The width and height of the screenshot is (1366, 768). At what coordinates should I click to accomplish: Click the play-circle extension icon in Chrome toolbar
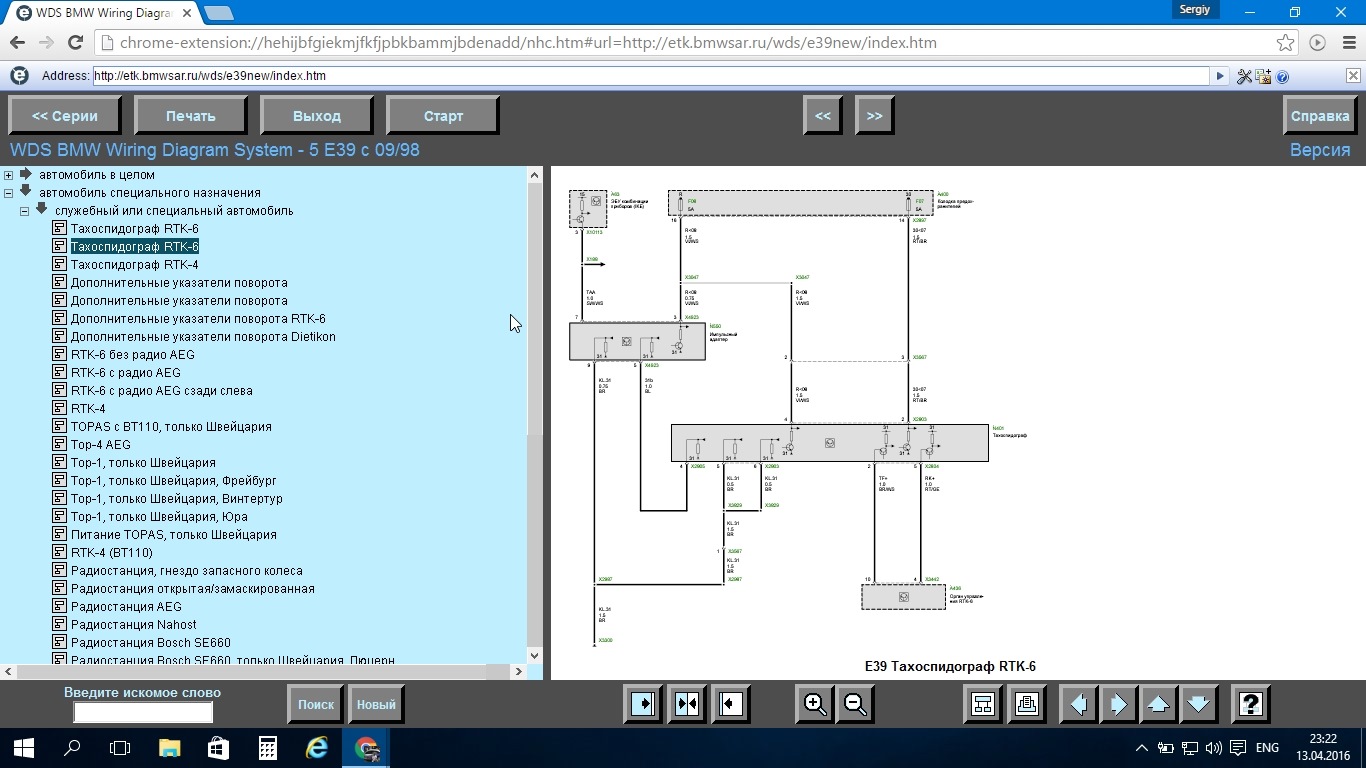click(1318, 43)
